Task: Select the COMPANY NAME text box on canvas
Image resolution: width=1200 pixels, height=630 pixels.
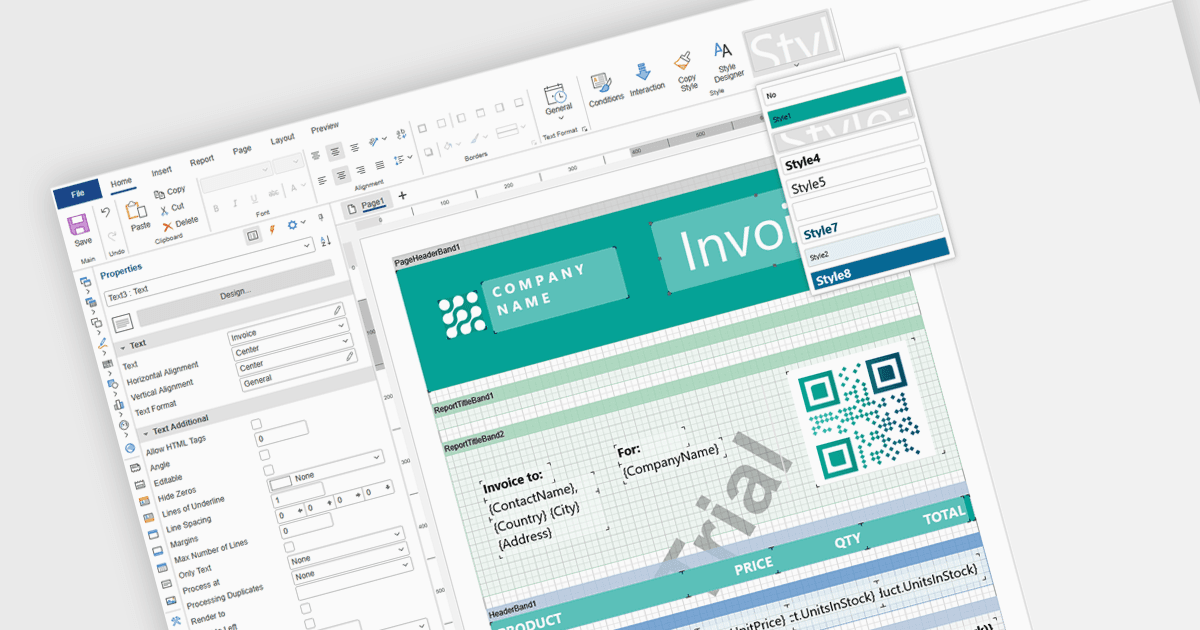Action: pyautogui.click(x=557, y=290)
